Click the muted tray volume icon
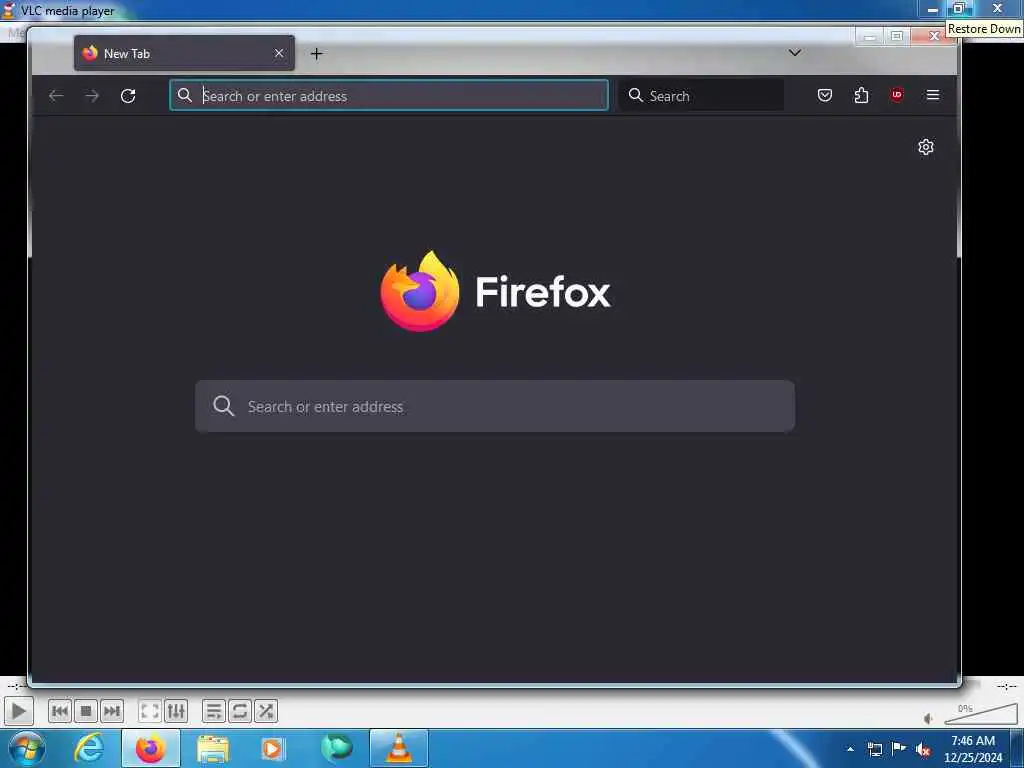 923,750
